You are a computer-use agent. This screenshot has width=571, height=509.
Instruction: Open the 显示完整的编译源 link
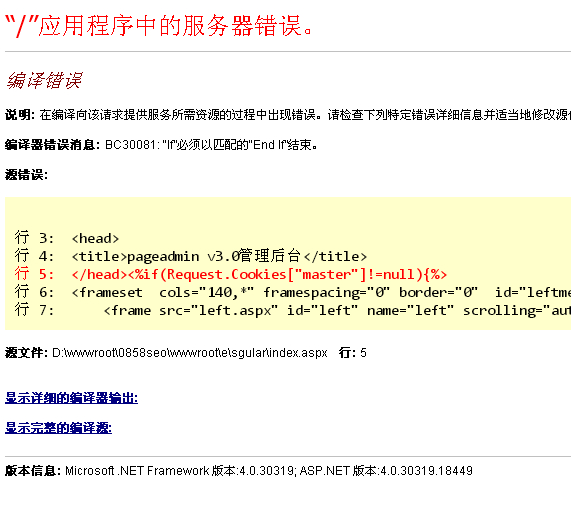click(x=58, y=427)
